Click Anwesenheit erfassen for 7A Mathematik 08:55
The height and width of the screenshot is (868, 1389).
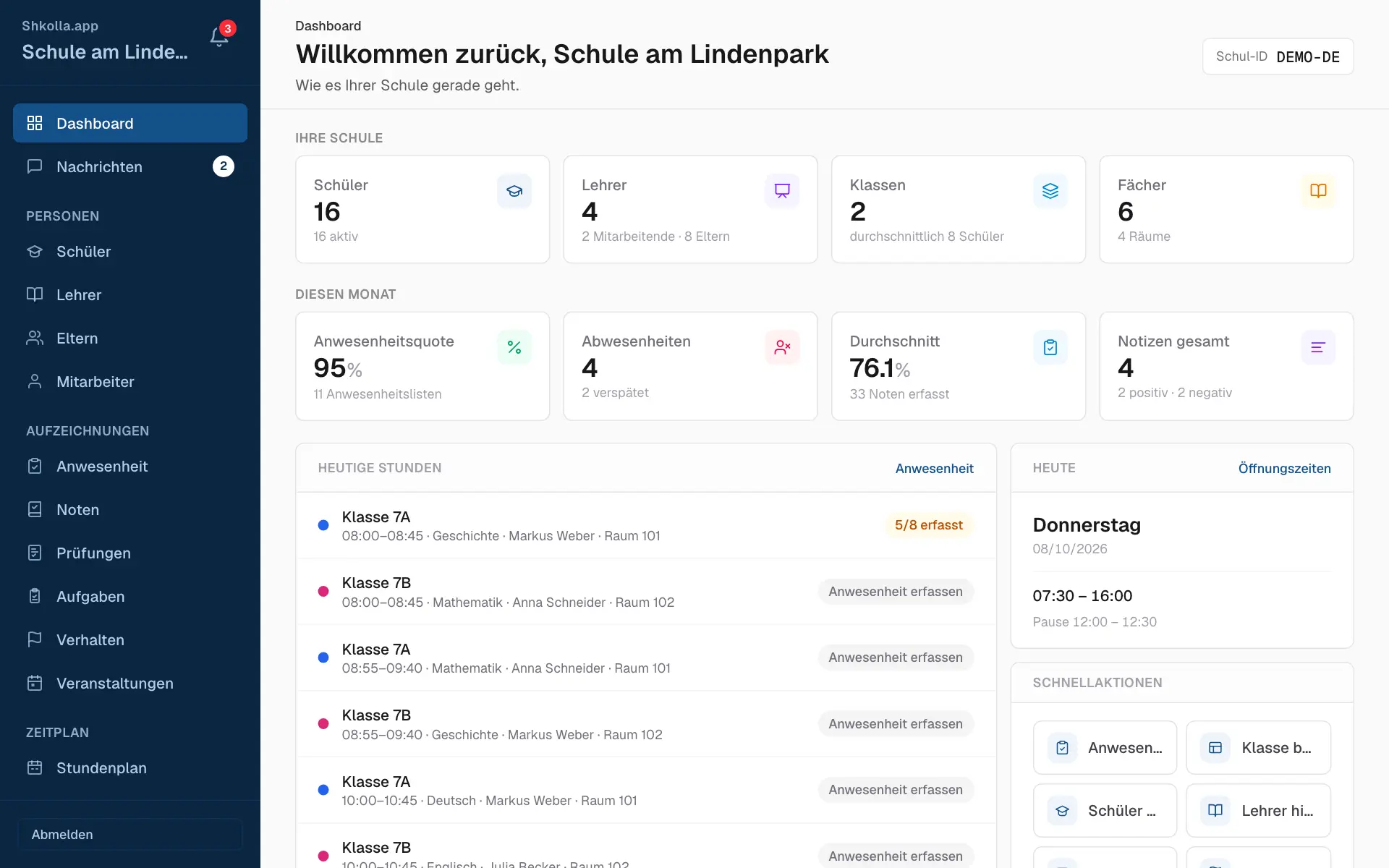coord(896,658)
